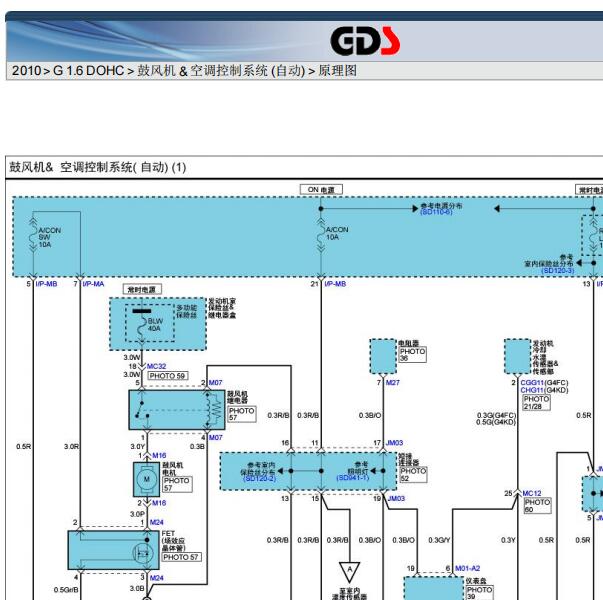
Task: Click the M01-A2 connector label
Action: [467, 568]
